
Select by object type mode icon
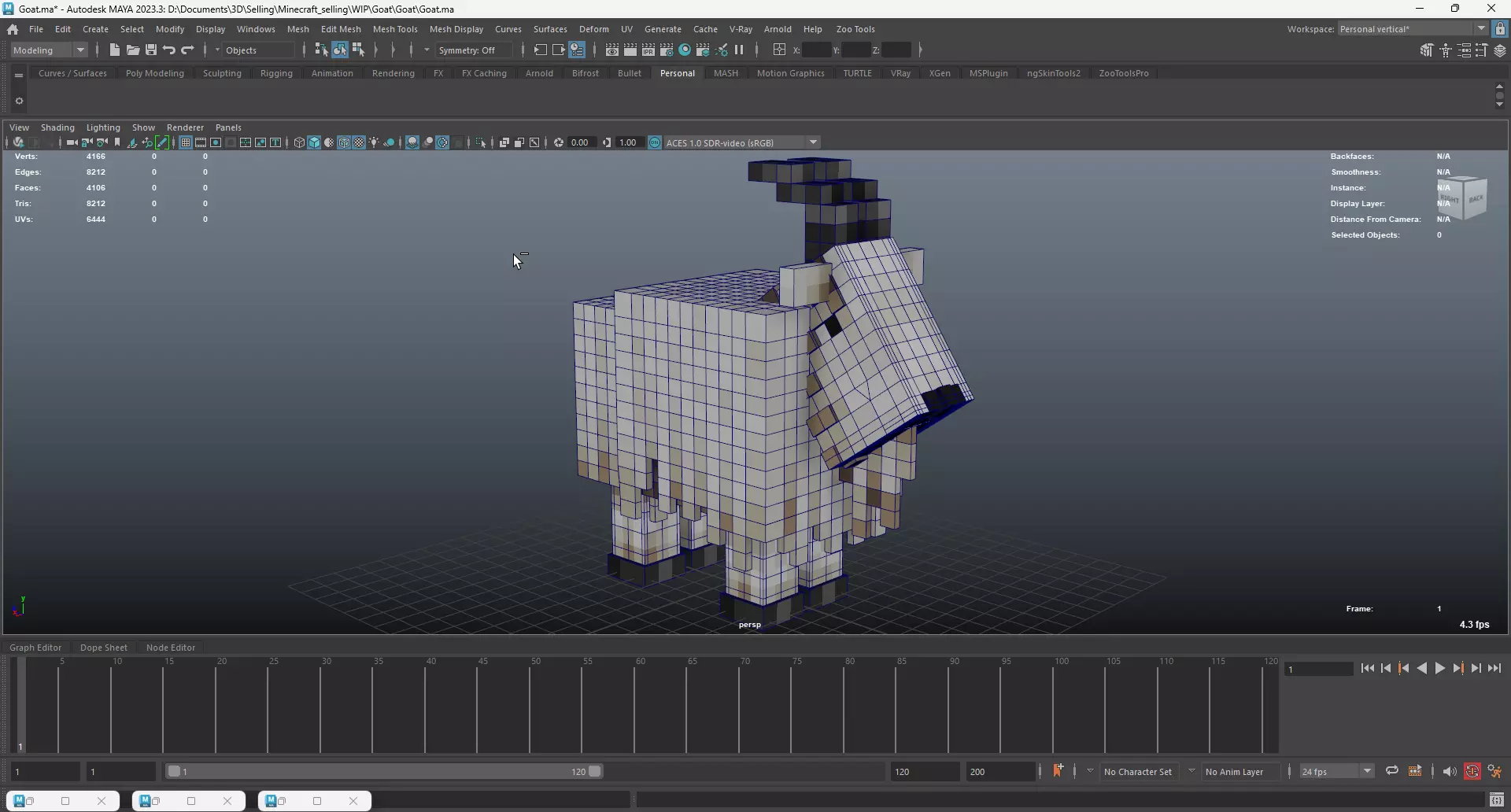(339, 50)
